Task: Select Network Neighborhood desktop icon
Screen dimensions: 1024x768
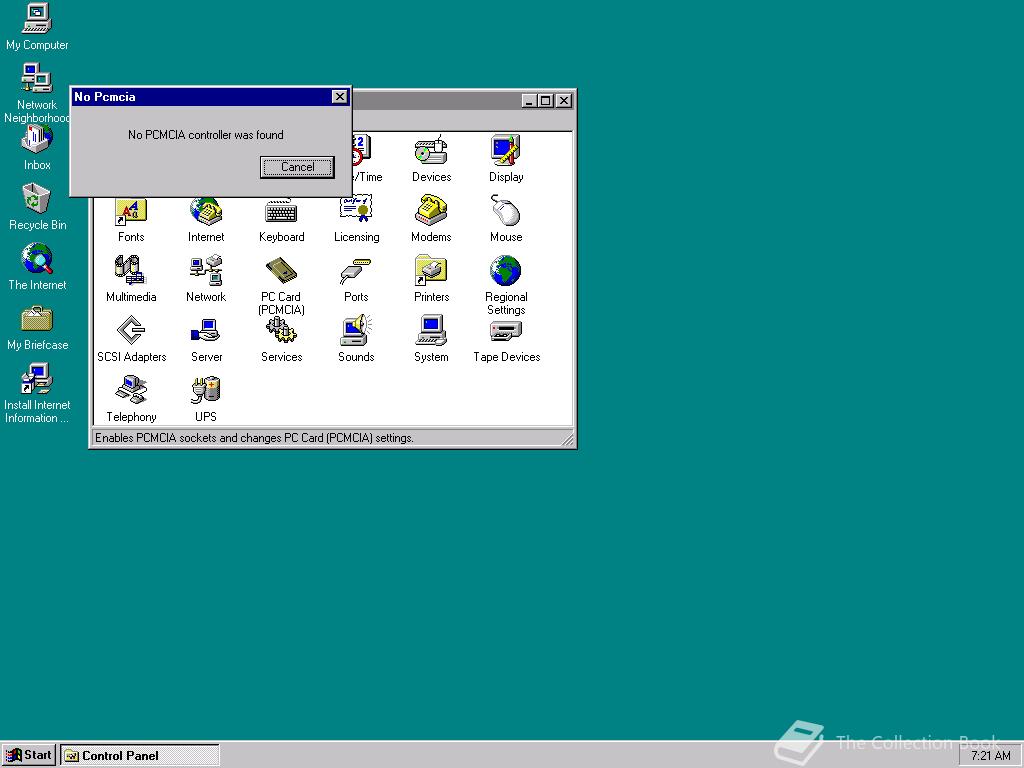Action: (x=37, y=93)
